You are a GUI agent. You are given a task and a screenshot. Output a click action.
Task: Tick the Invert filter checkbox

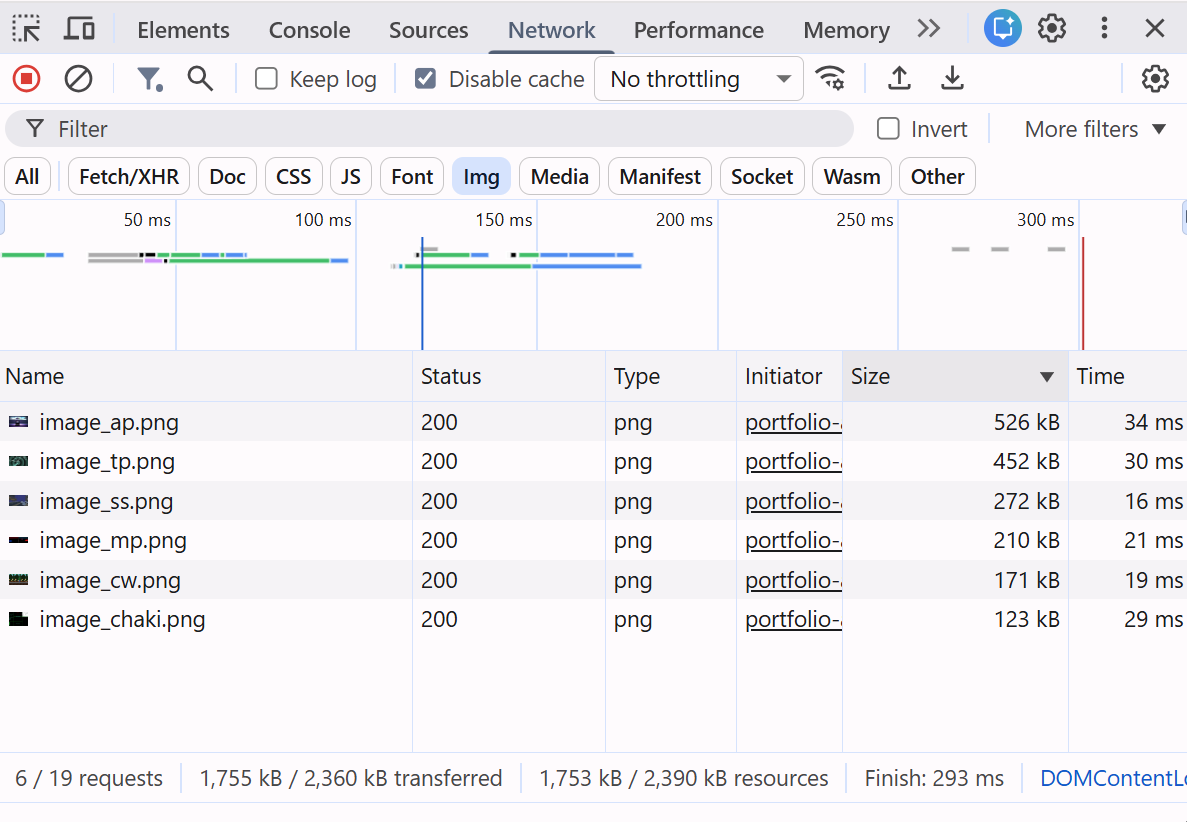(x=888, y=129)
